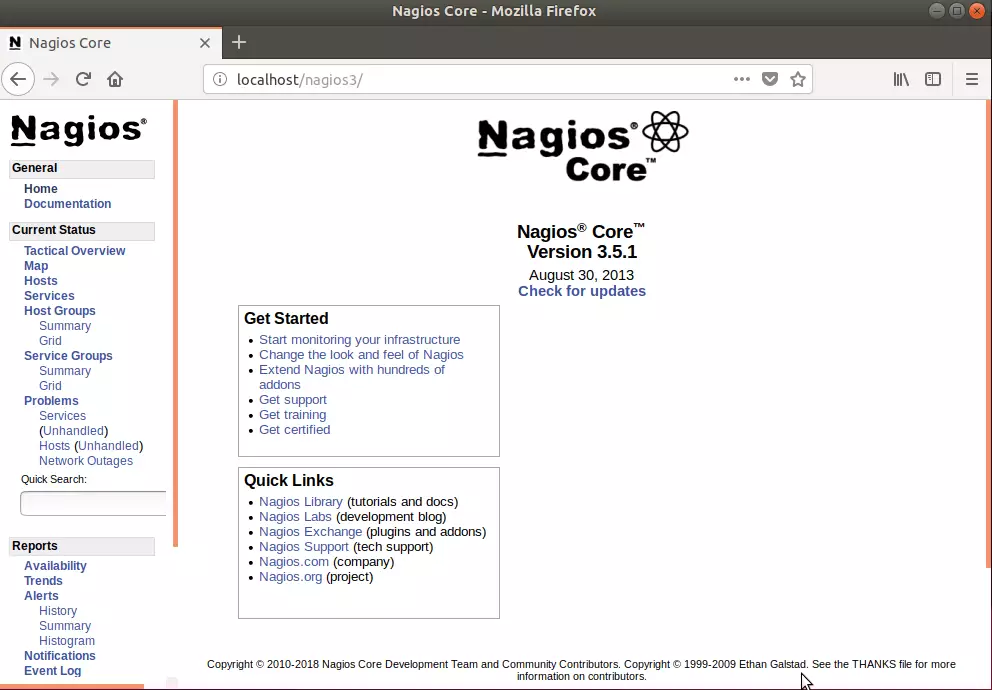Close the Nagios Core tab

204,43
